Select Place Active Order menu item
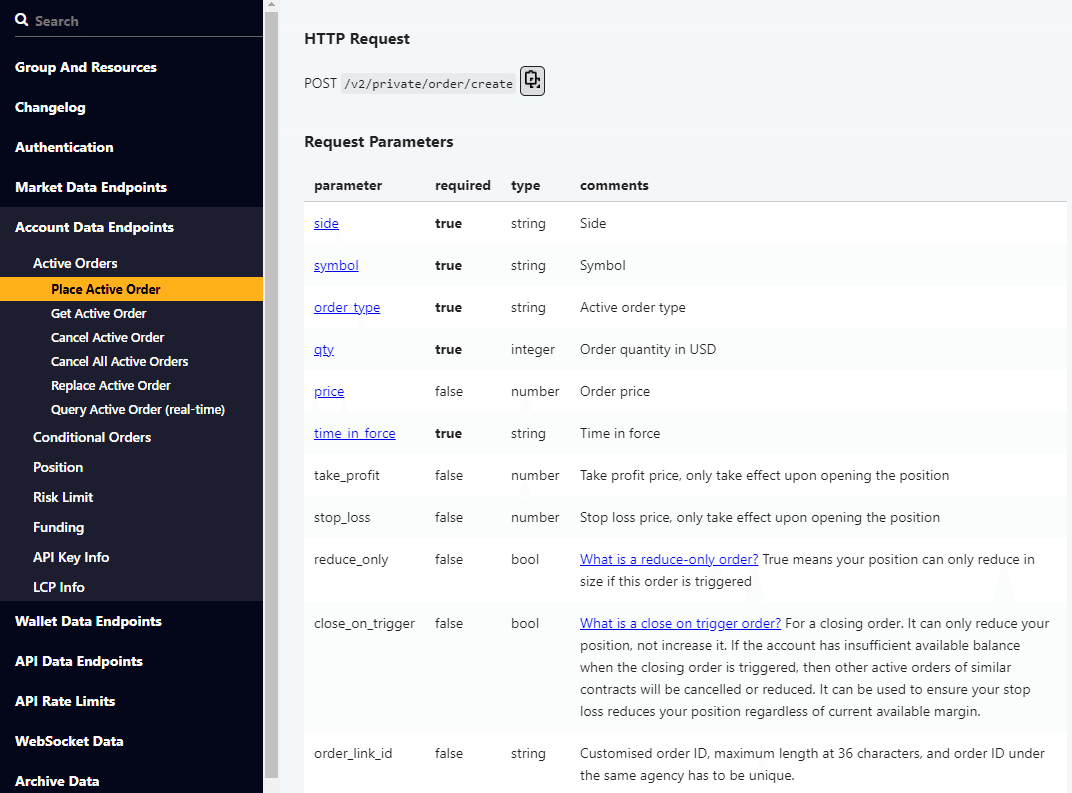This screenshot has height=793, width=1072. click(x=106, y=289)
